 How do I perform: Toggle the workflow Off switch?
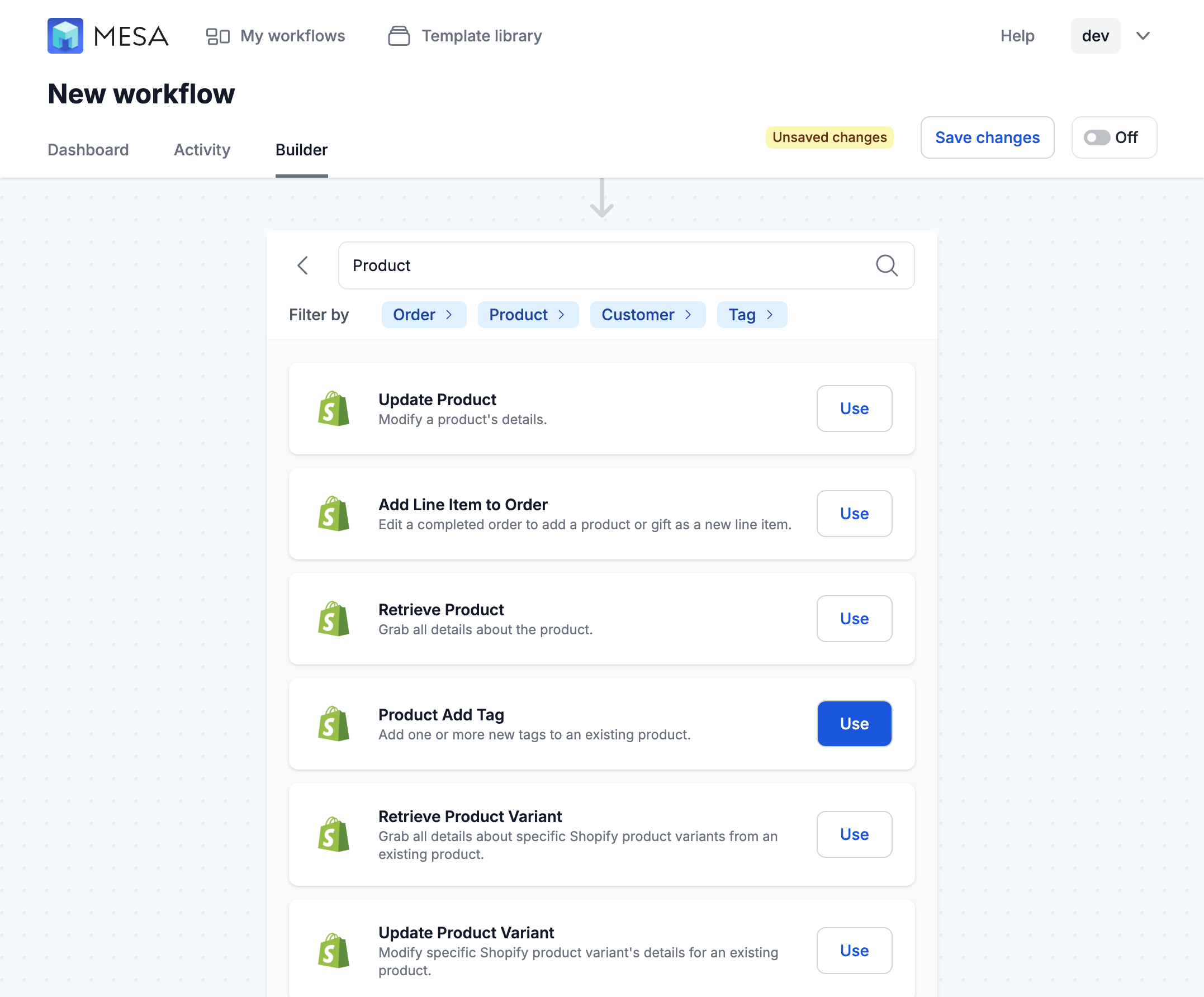(x=1098, y=137)
